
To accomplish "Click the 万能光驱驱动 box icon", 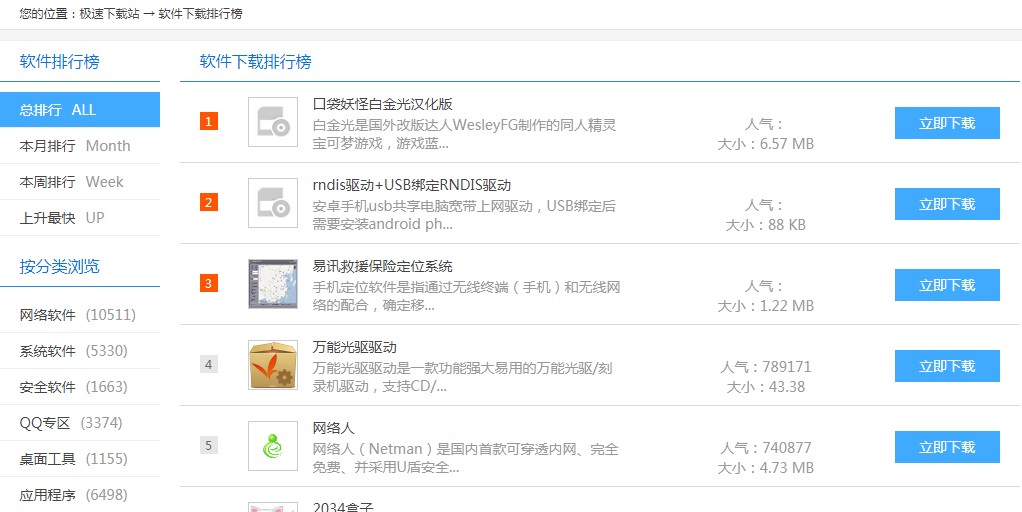I will click(272, 365).
